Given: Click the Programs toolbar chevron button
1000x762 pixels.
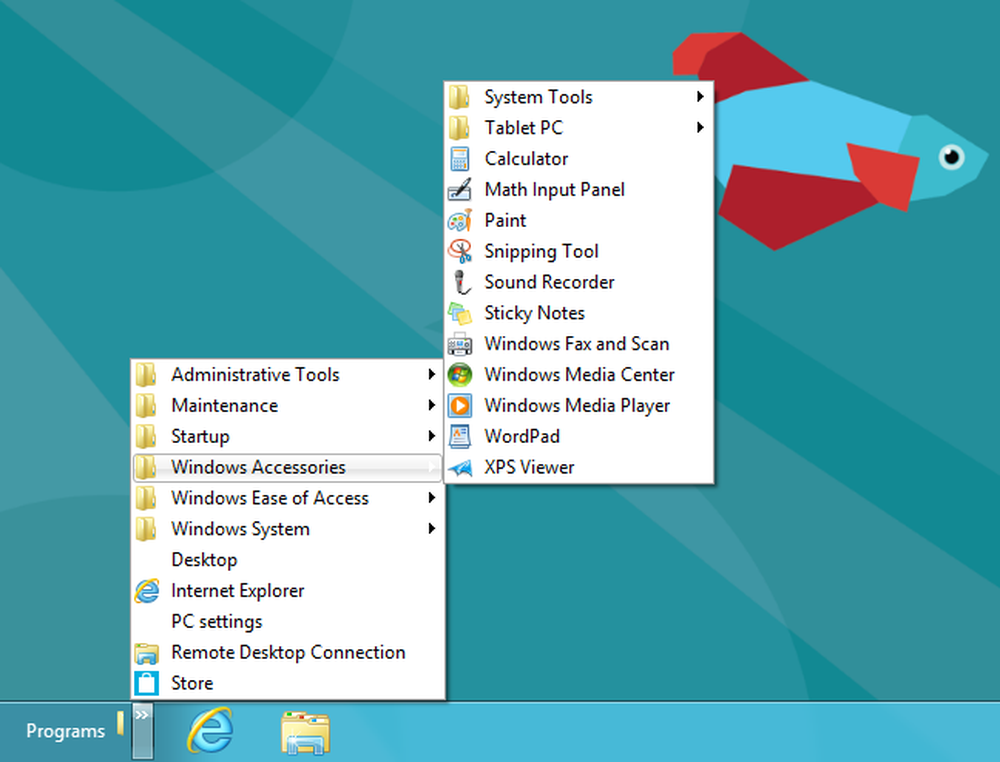Looking at the screenshot, I should [x=142, y=731].
